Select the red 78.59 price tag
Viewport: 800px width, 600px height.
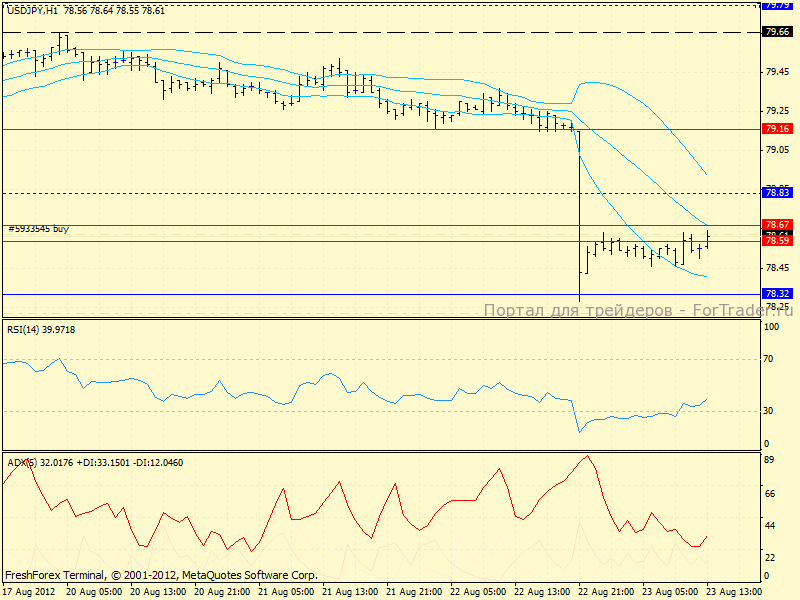coord(777,241)
